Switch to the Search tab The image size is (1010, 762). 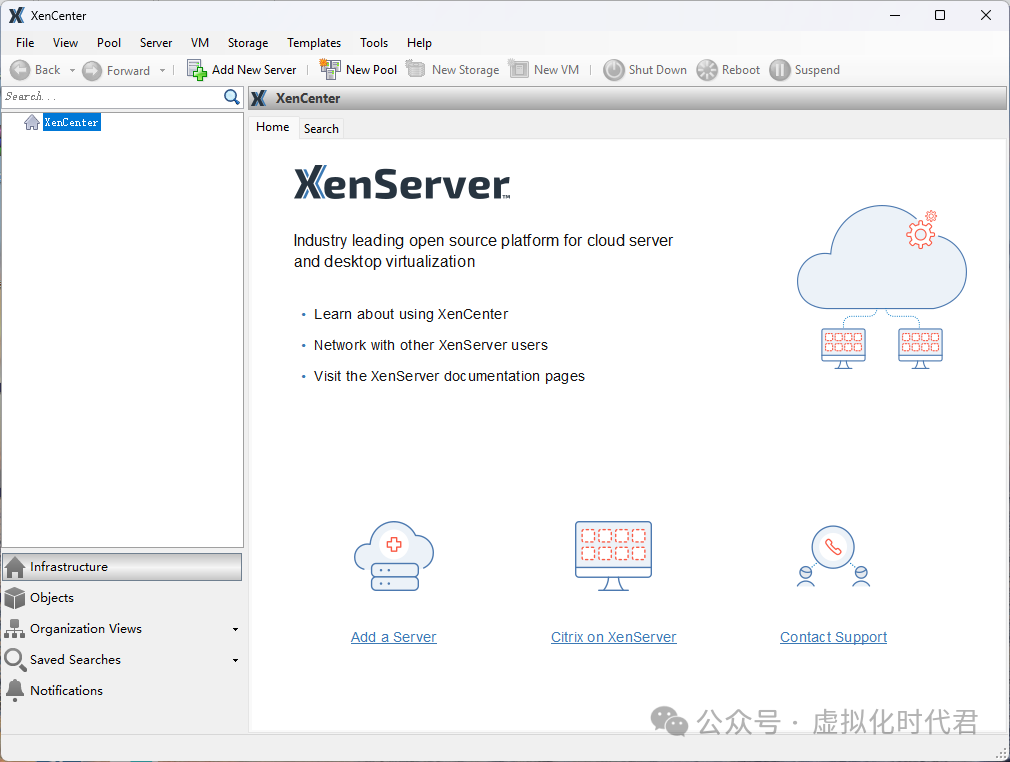[321, 128]
